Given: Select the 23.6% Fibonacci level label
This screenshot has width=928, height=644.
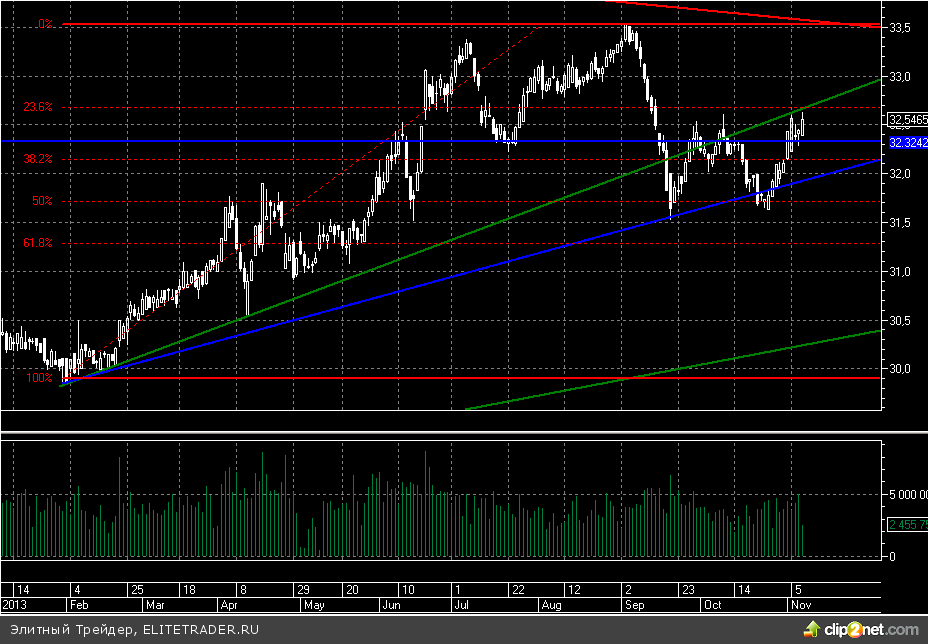Looking at the screenshot, I should tap(39, 107).
